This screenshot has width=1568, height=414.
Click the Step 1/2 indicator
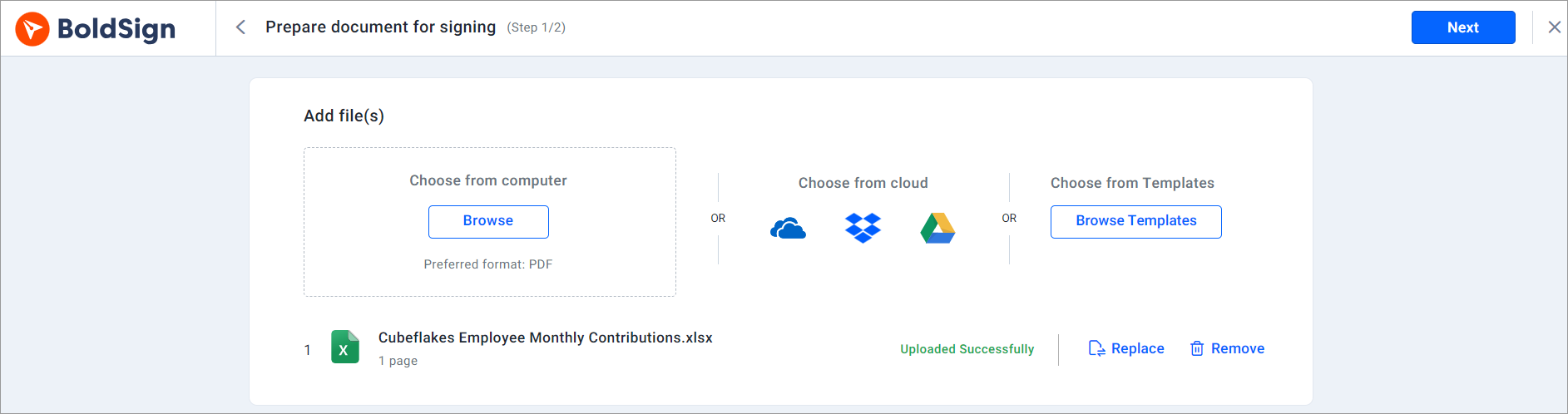536,27
